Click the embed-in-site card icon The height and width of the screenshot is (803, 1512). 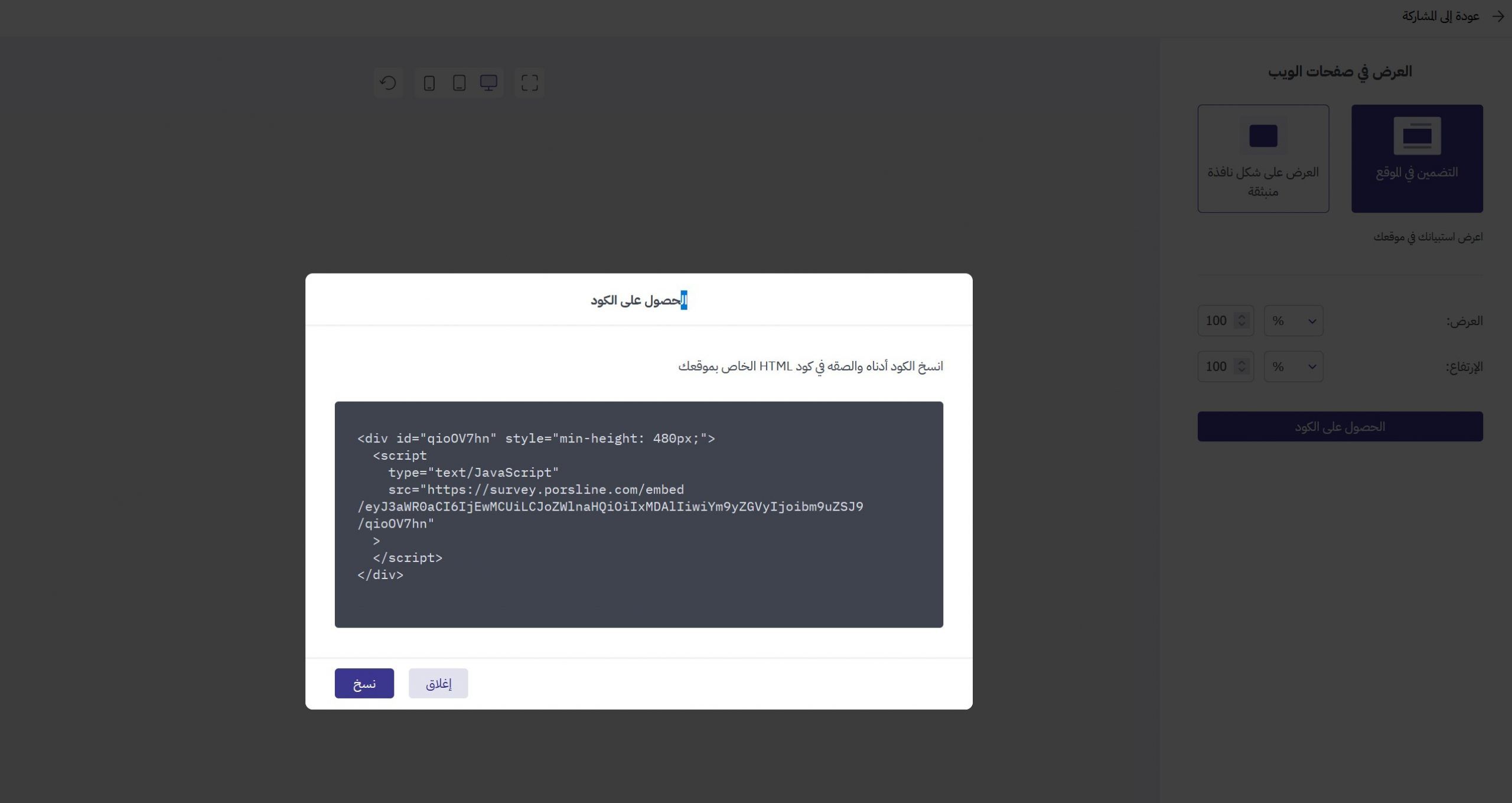1417,136
